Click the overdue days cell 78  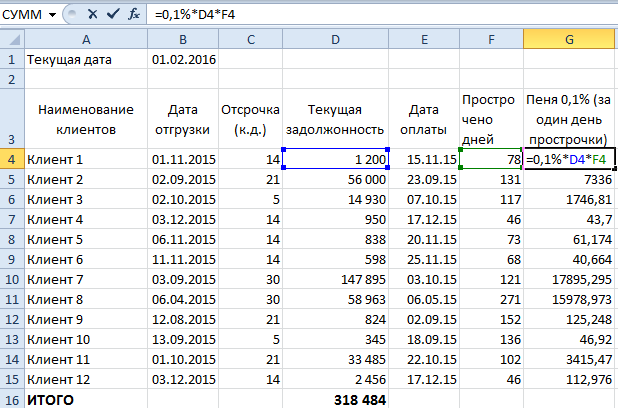point(491,159)
